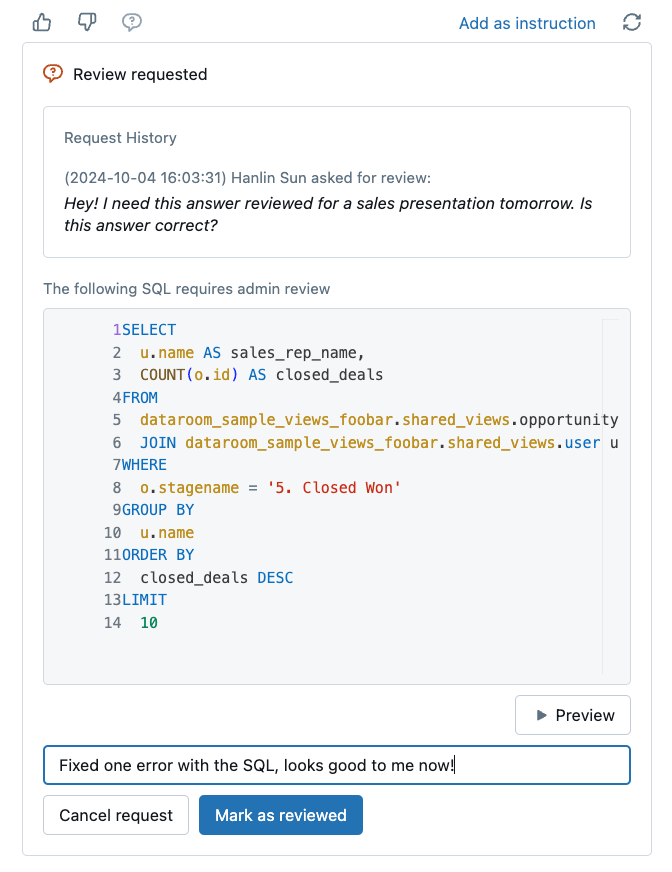672x872 pixels.
Task: Click the Add as instruction link
Action: pos(527,23)
